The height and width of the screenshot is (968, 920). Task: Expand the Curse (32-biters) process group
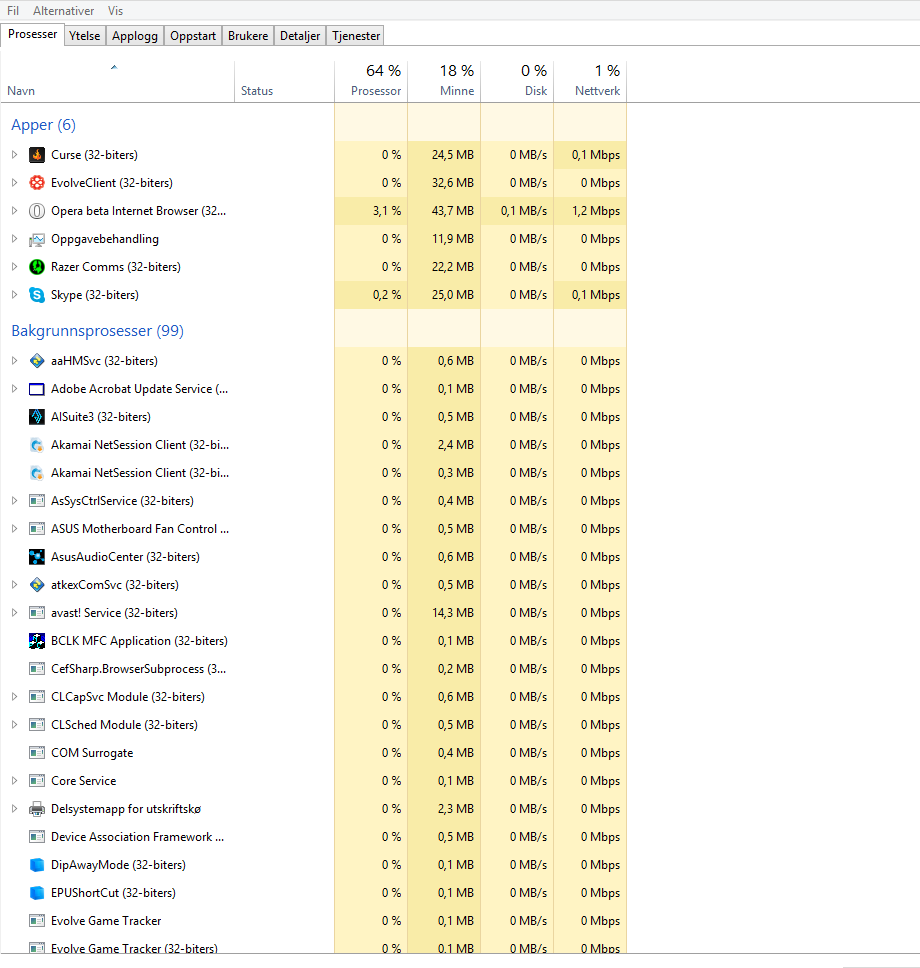point(14,155)
